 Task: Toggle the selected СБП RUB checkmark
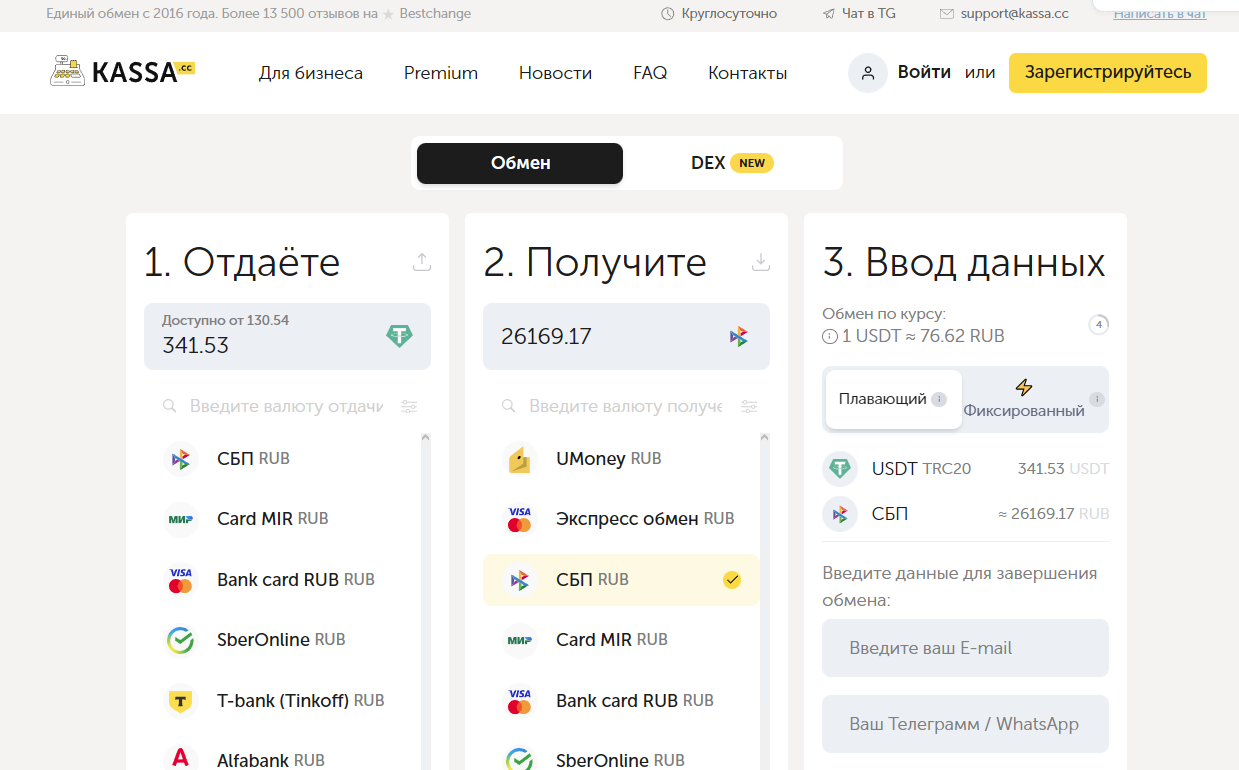(732, 580)
